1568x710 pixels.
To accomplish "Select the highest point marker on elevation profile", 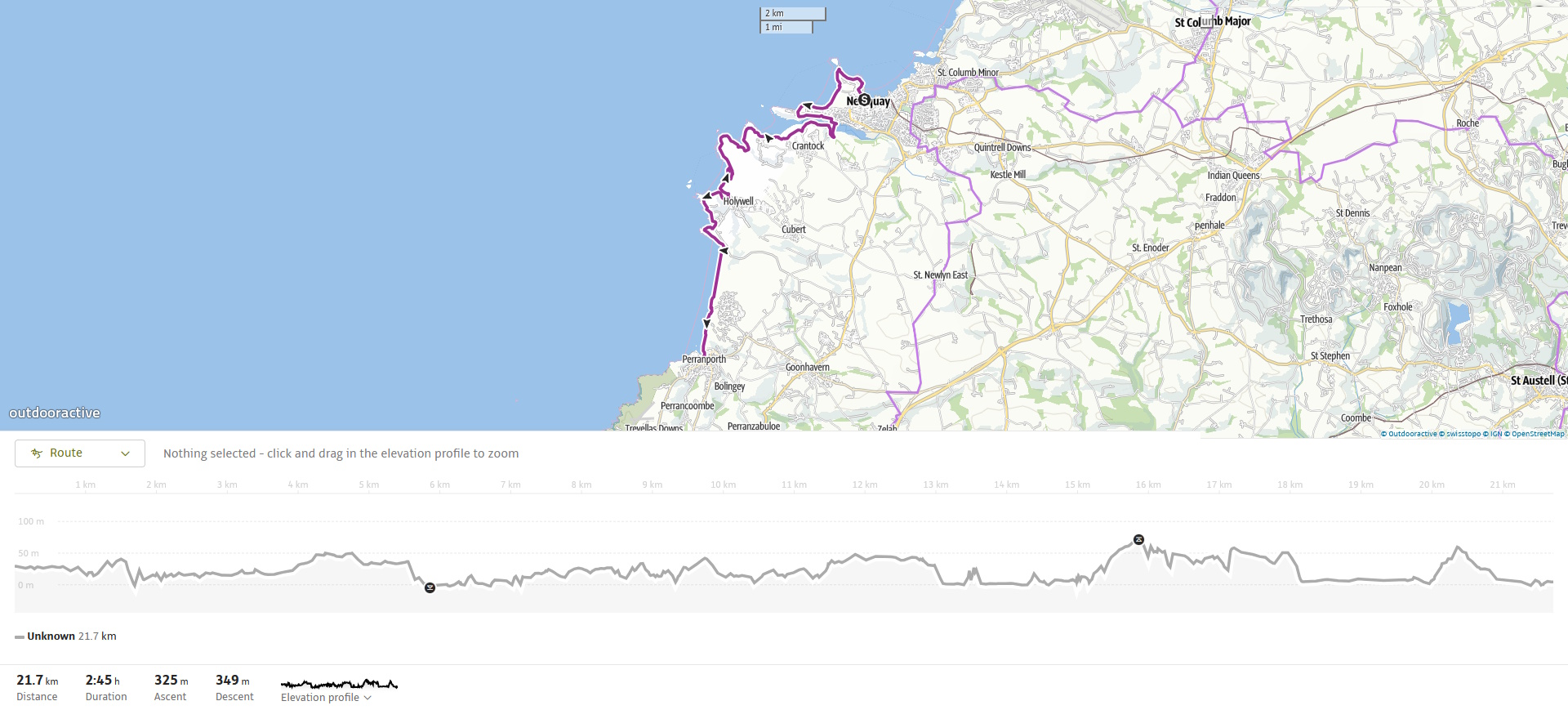I will (1138, 539).
